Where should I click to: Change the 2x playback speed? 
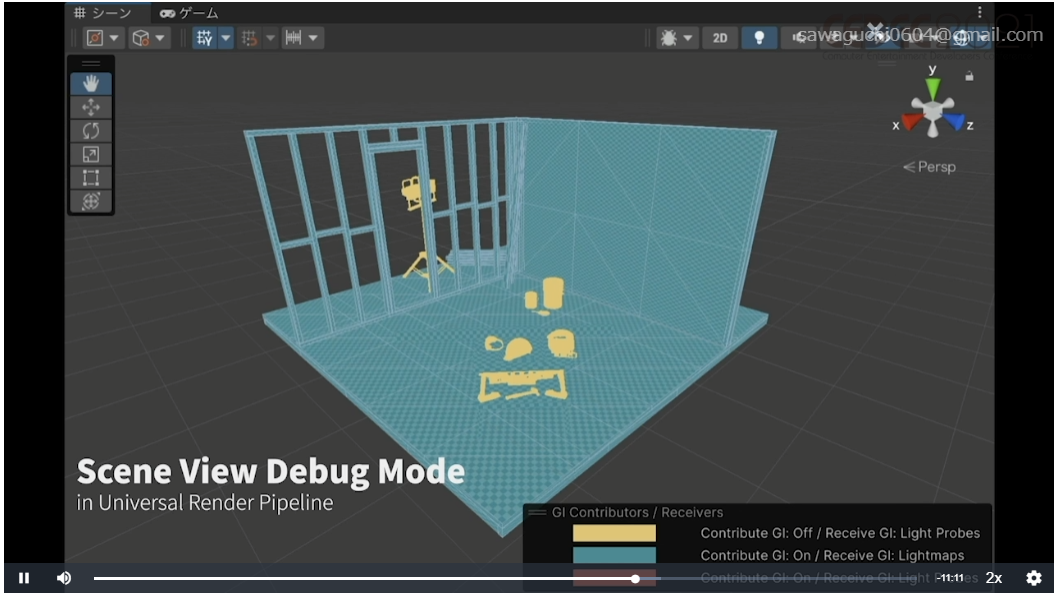pyautogui.click(x=994, y=578)
